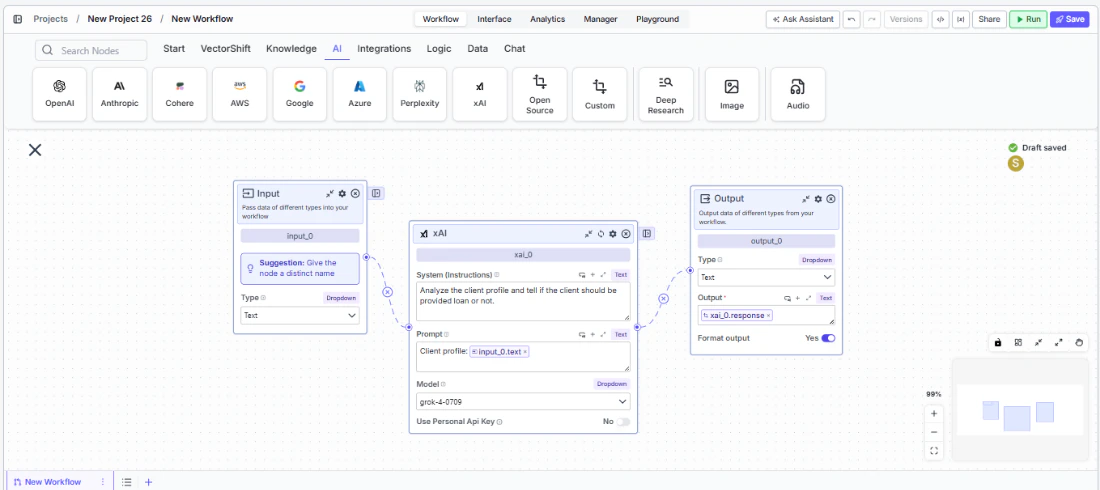Open side panel icon beside Input node

(377, 193)
